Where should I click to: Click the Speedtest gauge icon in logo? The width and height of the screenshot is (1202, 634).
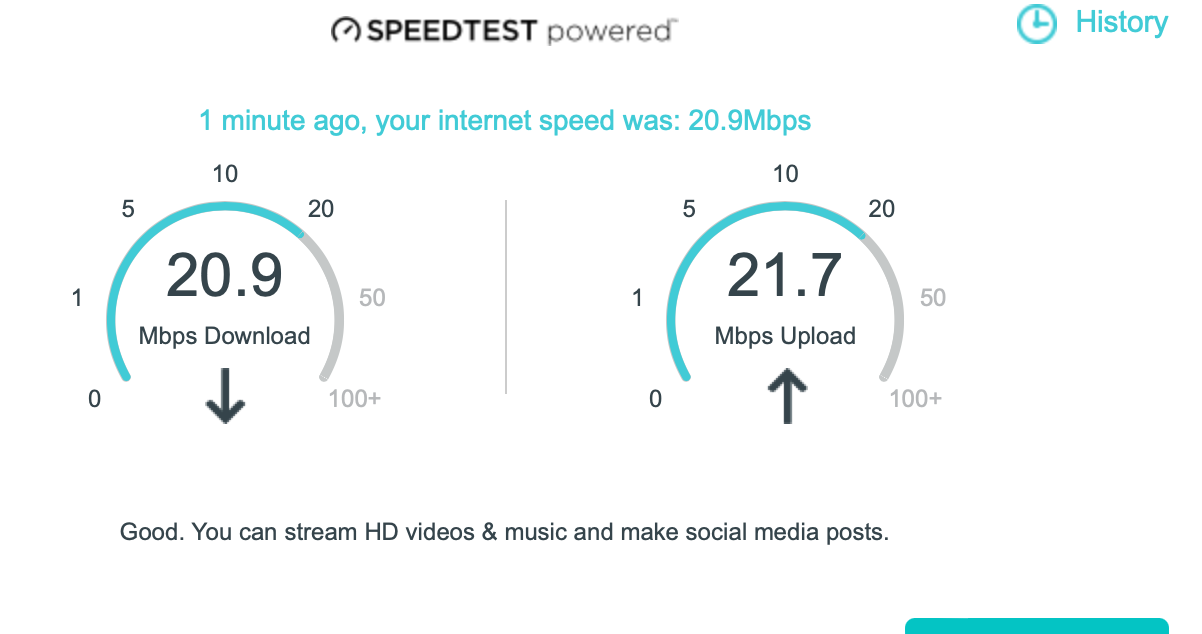coord(346,31)
